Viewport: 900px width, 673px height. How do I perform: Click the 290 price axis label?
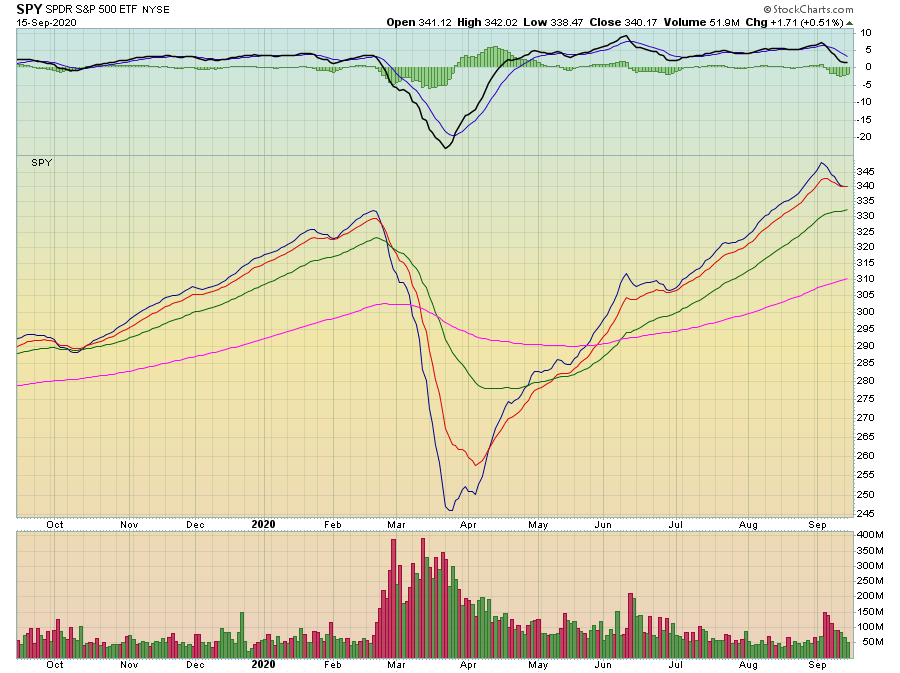[x=866, y=346]
